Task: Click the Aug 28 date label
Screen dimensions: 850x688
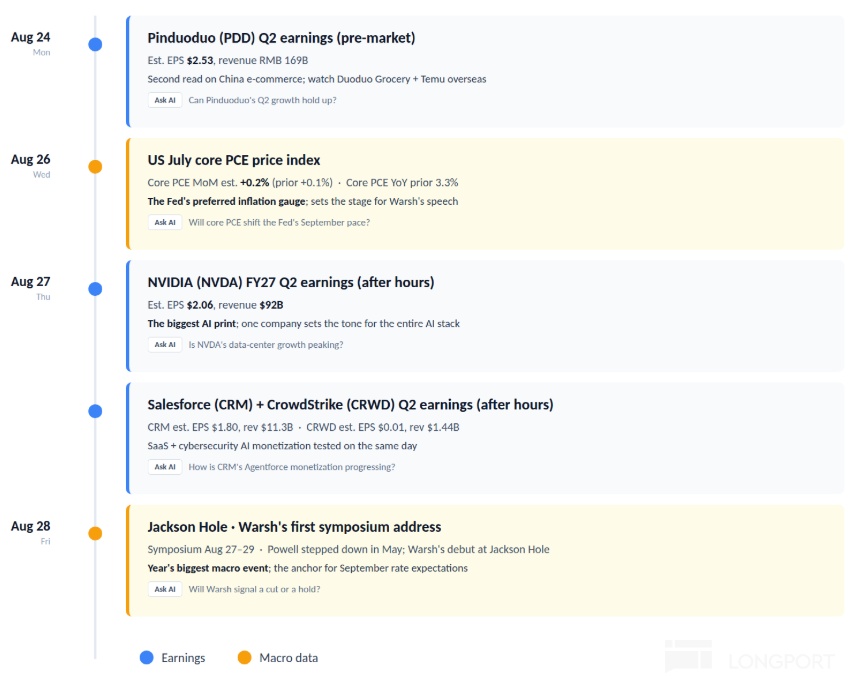Action: tap(30, 526)
